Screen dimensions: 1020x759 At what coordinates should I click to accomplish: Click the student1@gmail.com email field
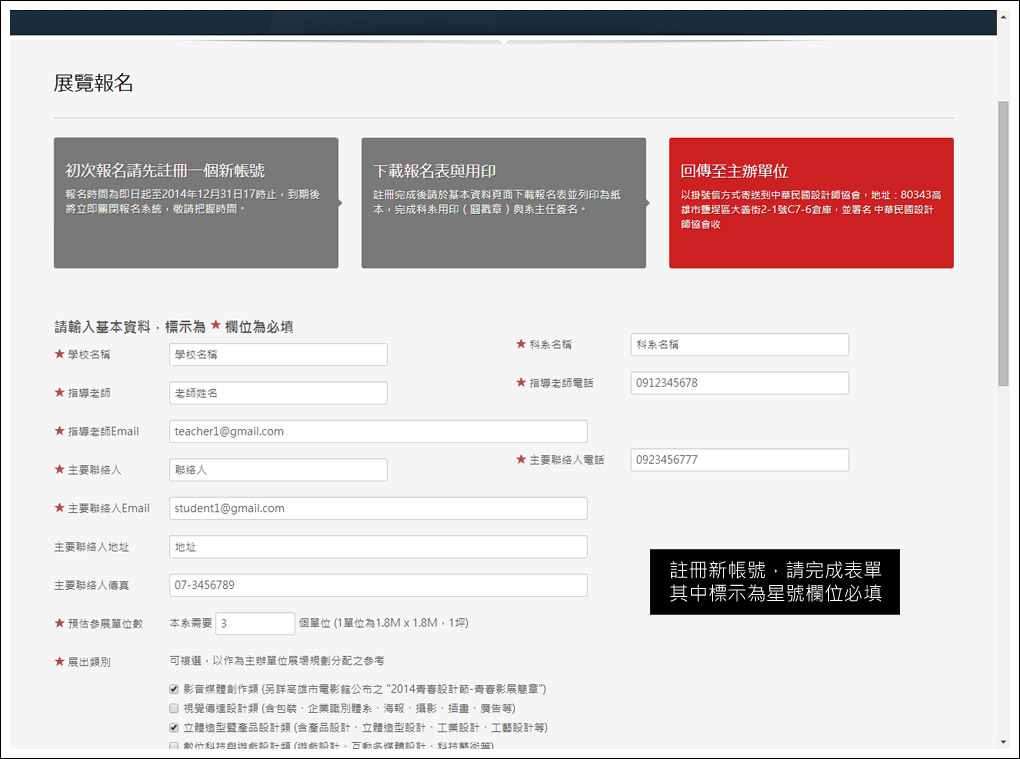(378, 508)
